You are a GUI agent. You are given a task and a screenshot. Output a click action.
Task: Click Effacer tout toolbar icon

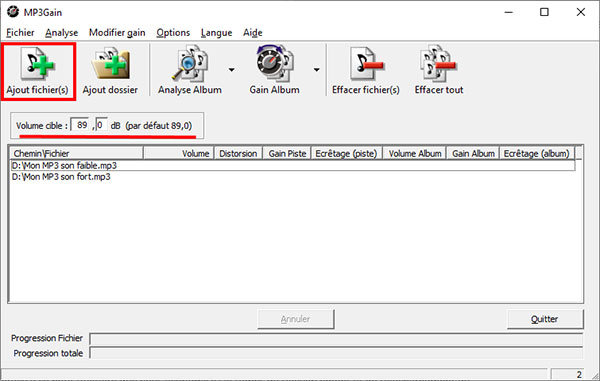click(439, 64)
